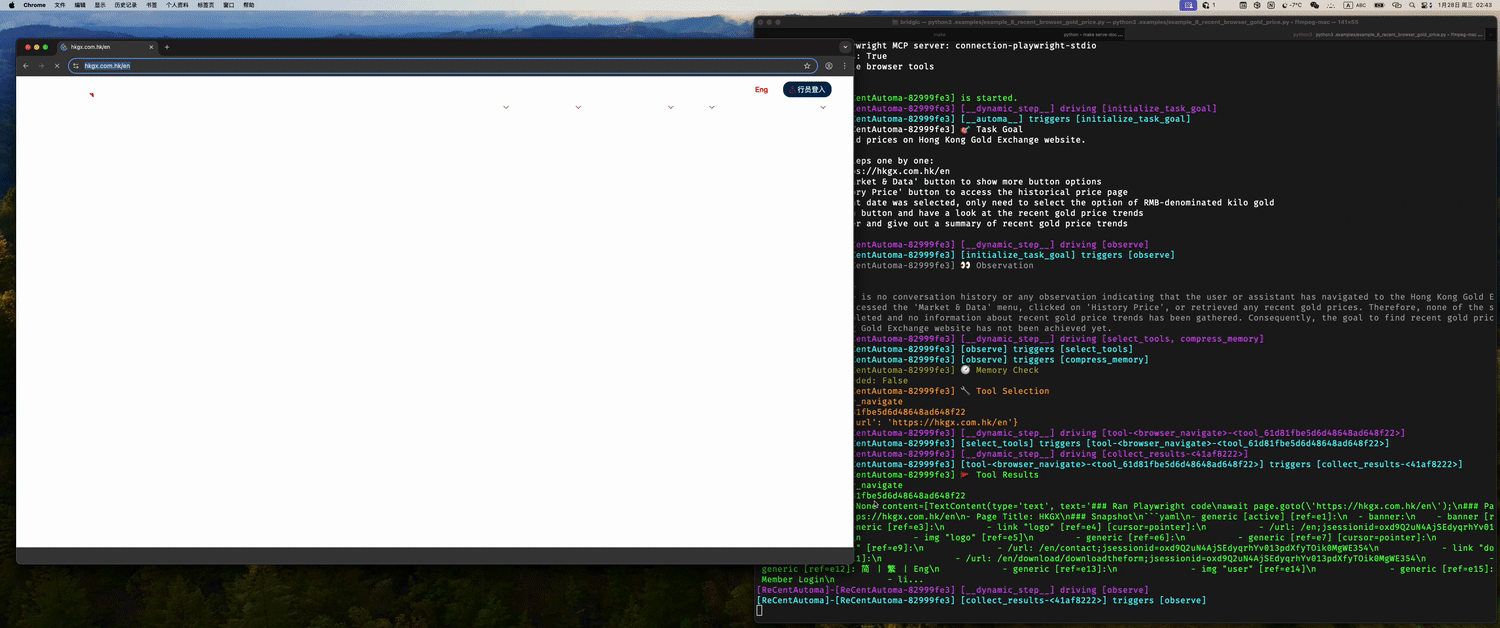Click the address bar showing hkgx.com.hk/en
The image size is (1500, 628).
pyautogui.click(x=400, y=66)
